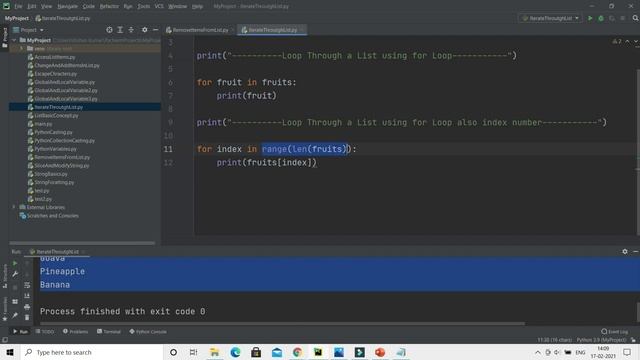
Task: Expand External Libraries node
Action: click(x=15, y=207)
